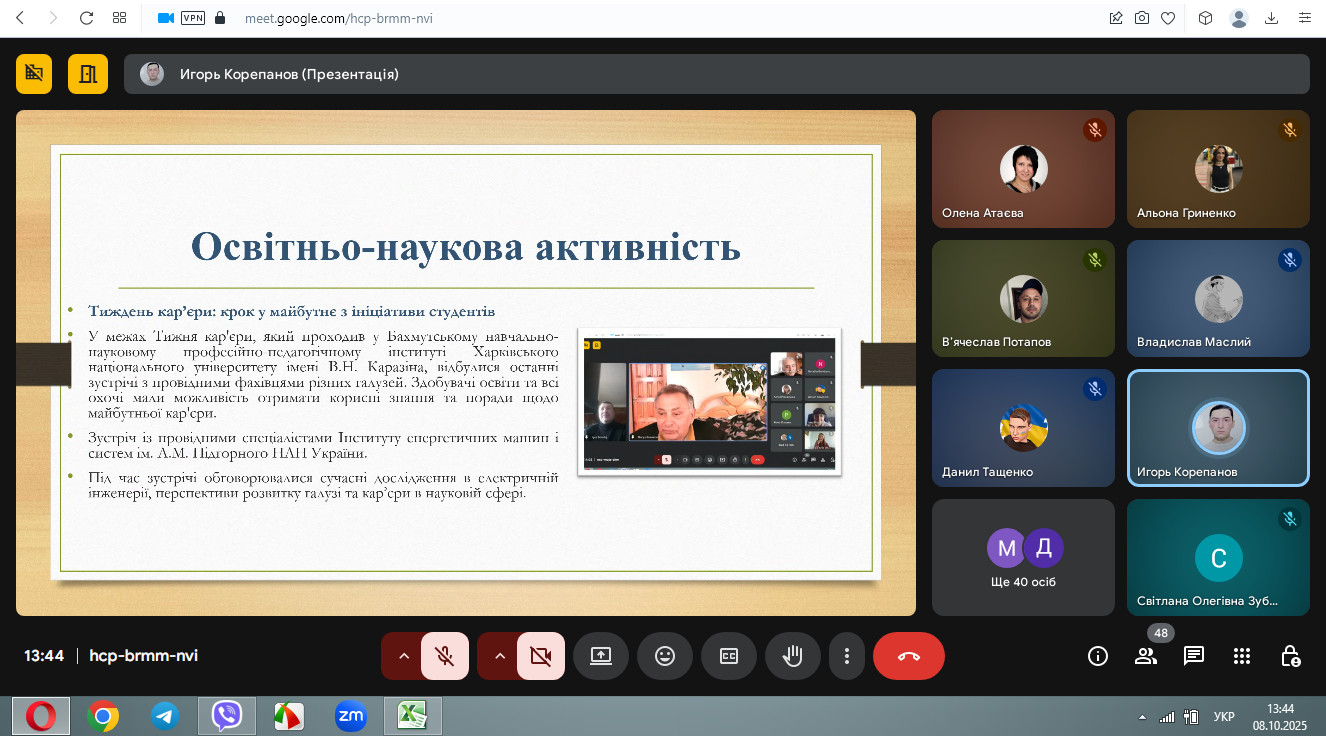Toggle the camera on
Image resolution: width=1326 pixels, height=736 pixels.
(x=541, y=656)
